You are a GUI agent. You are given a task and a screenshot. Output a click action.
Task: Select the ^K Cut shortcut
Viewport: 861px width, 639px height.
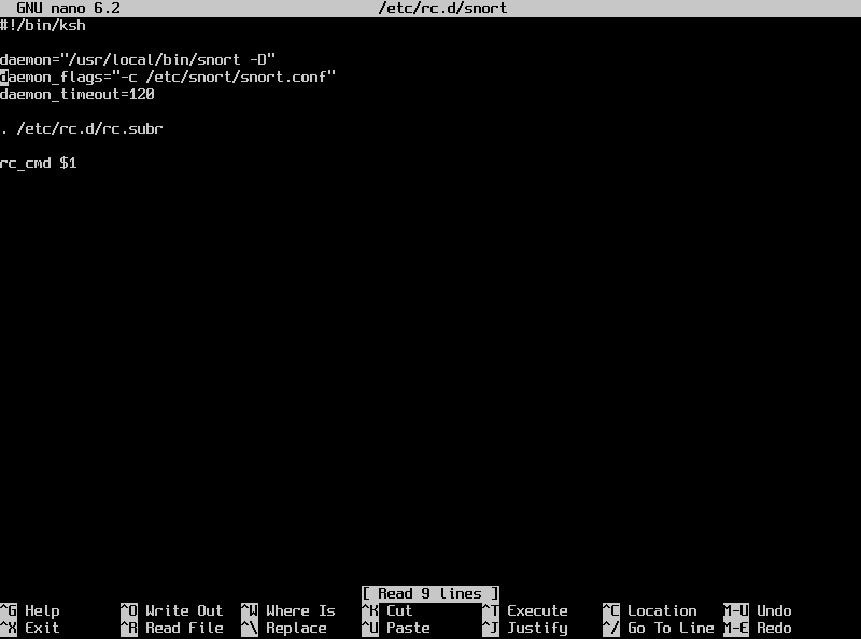387,611
